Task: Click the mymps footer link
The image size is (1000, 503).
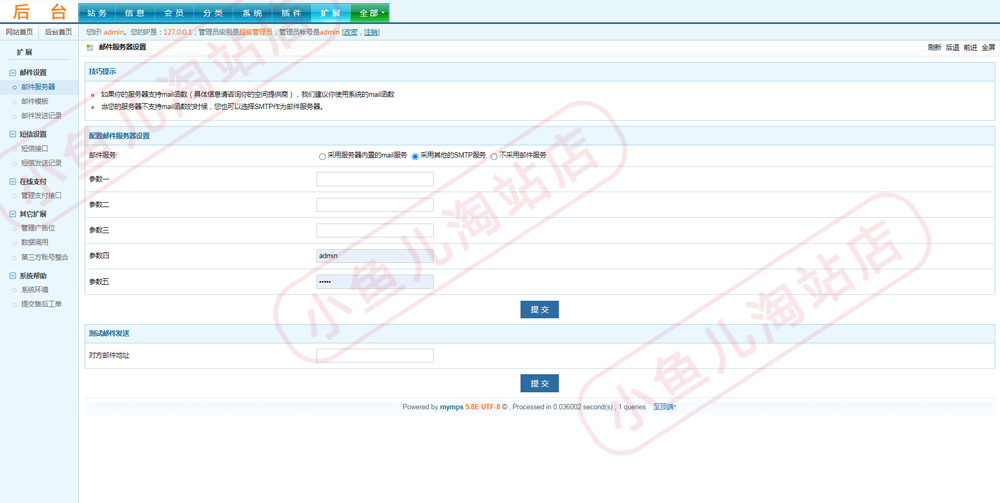Action: coord(452,407)
